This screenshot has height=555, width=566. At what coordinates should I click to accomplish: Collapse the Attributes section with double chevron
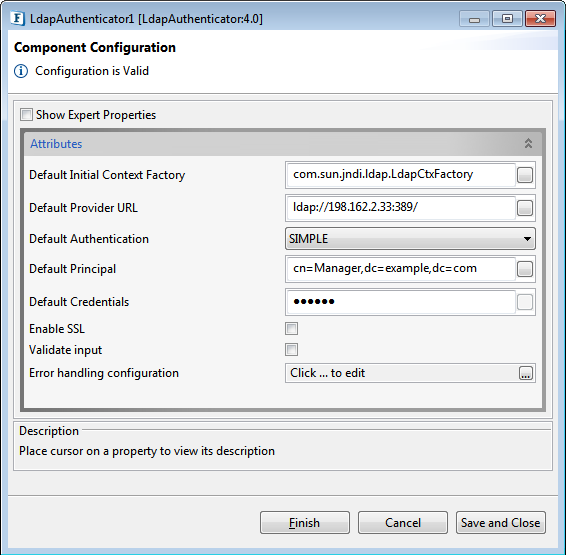point(528,144)
